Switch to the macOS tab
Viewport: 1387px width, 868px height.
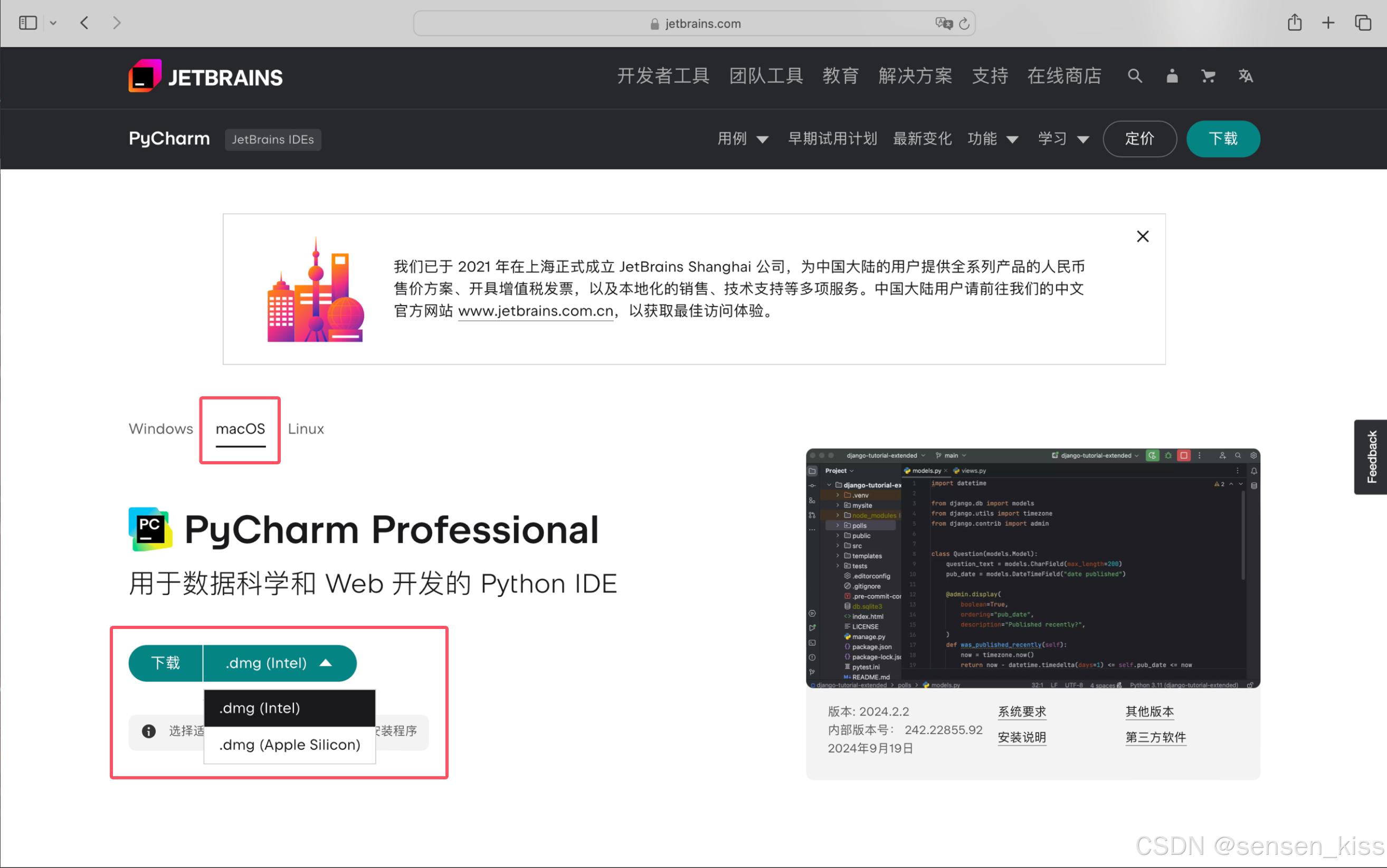coord(241,430)
